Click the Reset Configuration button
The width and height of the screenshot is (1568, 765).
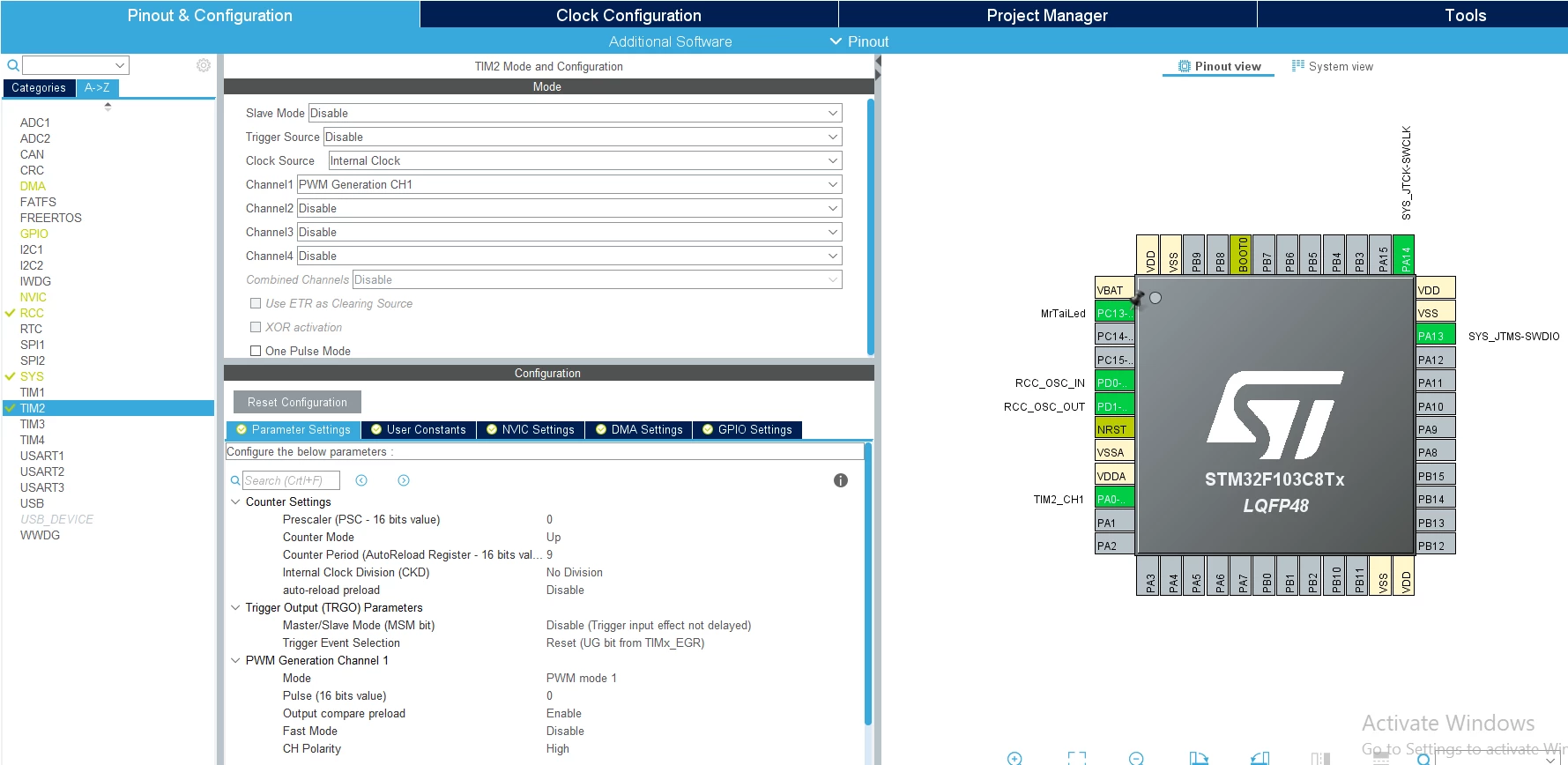[297, 402]
